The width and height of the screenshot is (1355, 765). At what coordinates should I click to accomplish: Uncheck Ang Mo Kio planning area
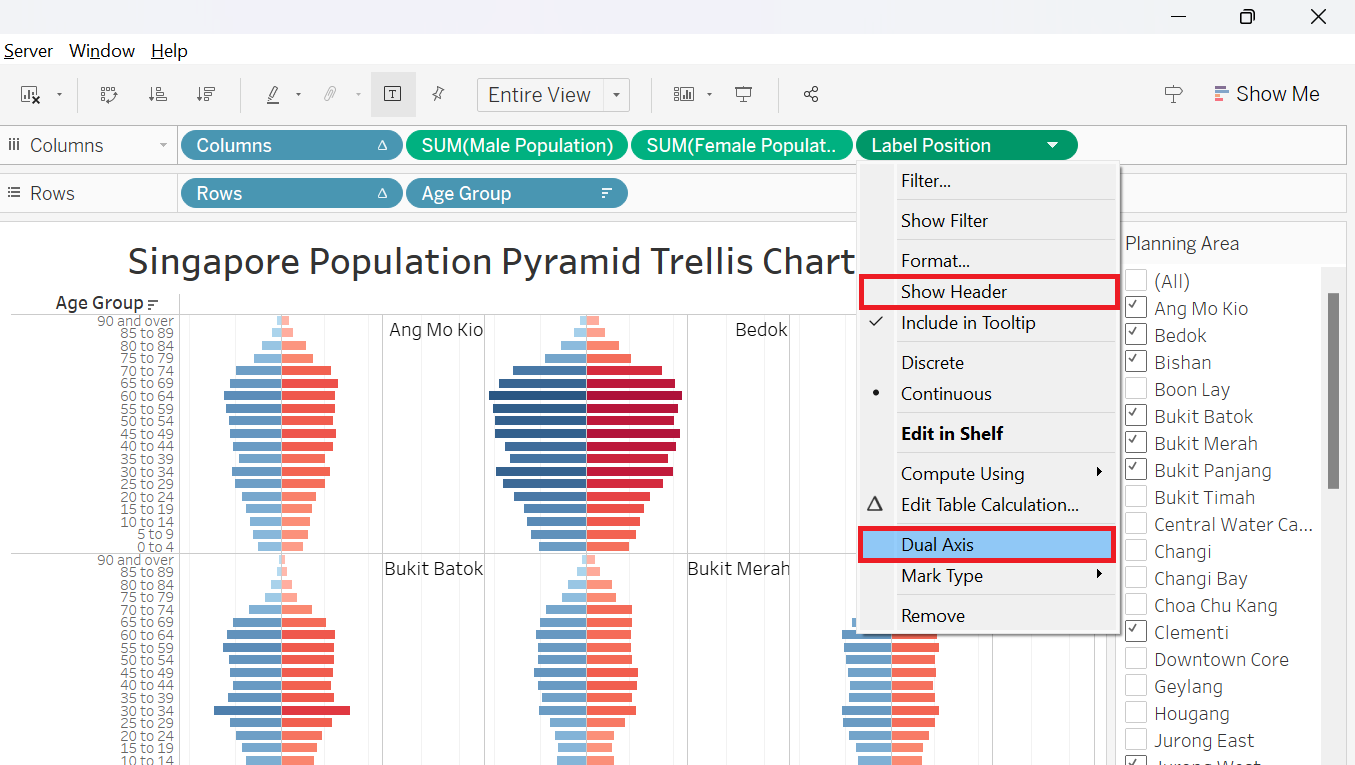tap(1136, 308)
